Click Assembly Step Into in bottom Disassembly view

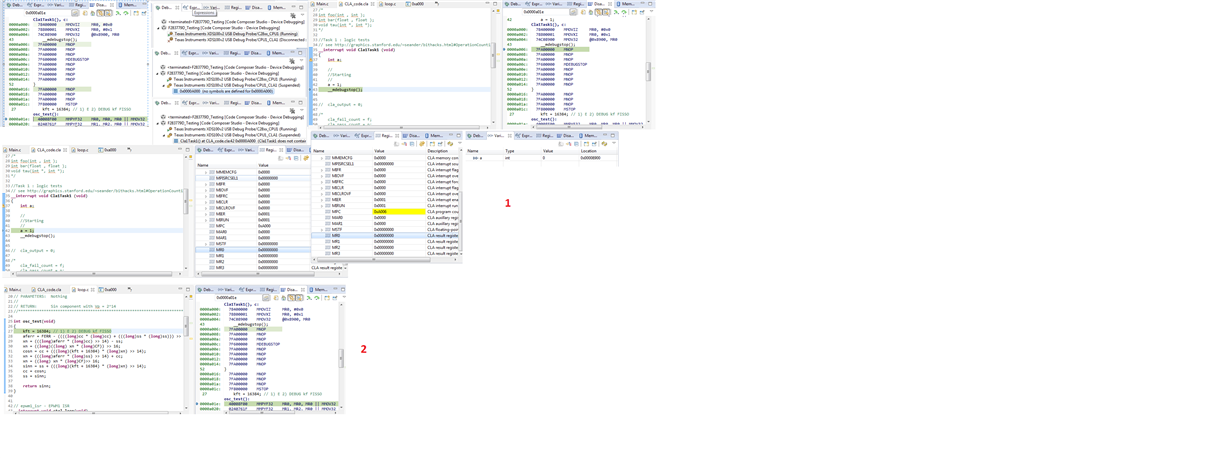[309, 297]
